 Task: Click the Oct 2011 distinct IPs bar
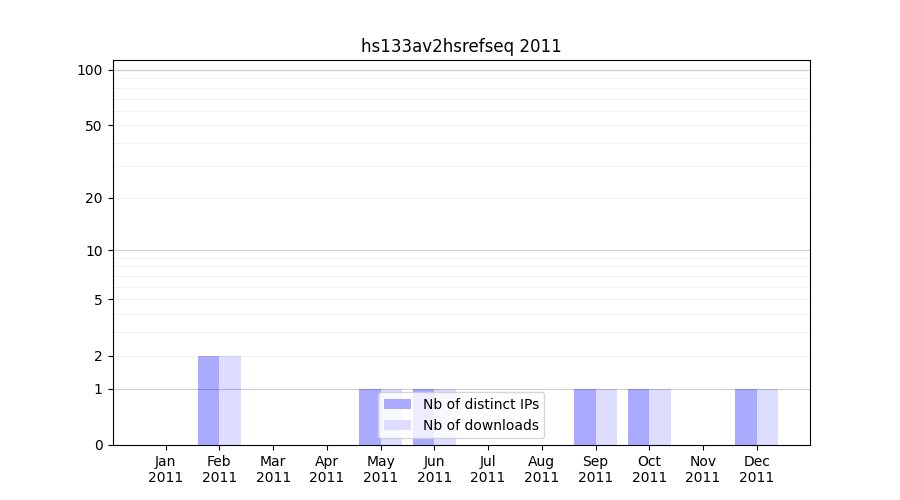coord(638,417)
